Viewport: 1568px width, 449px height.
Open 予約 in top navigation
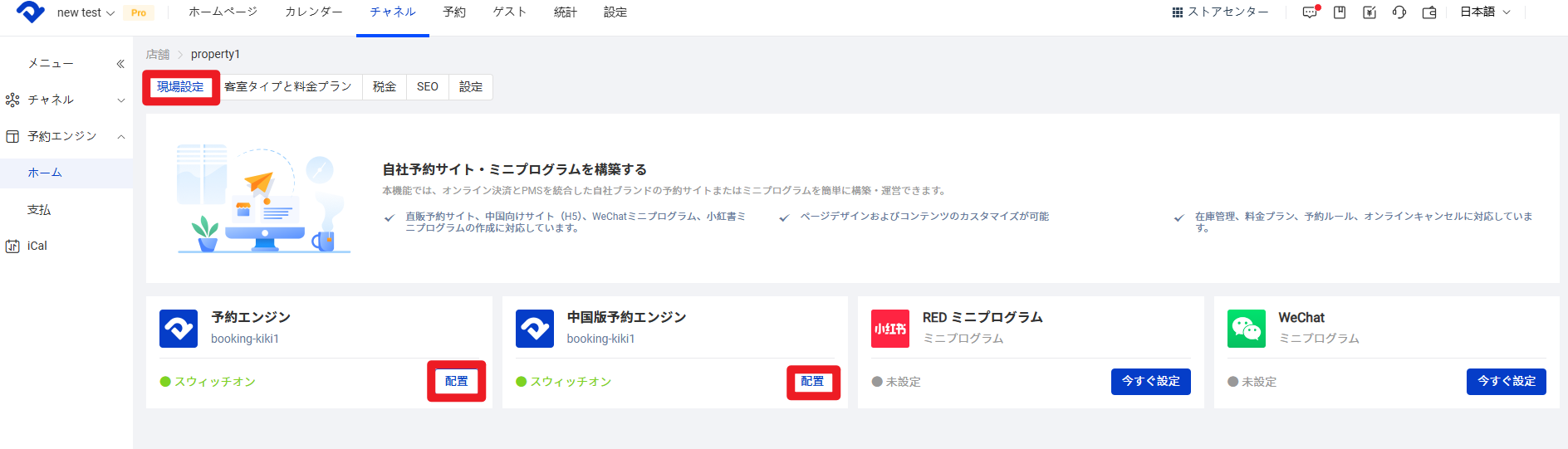tap(454, 12)
